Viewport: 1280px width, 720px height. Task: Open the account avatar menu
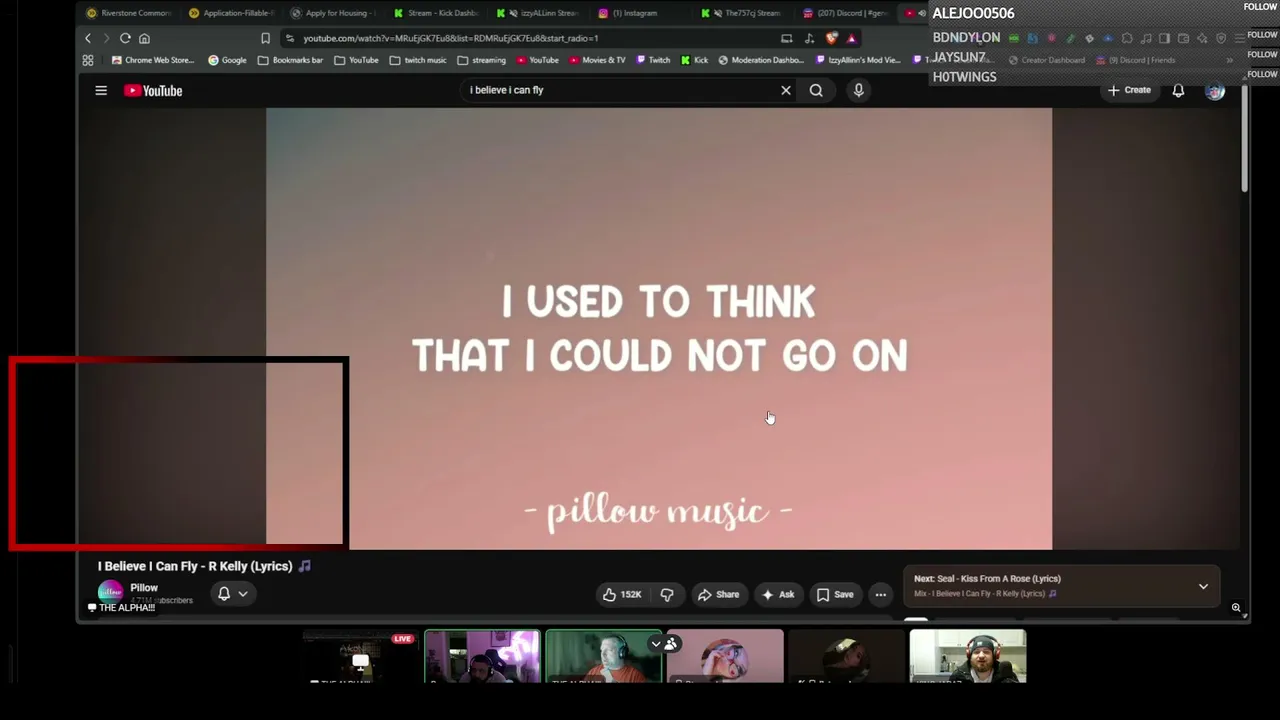pos(1215,91)
